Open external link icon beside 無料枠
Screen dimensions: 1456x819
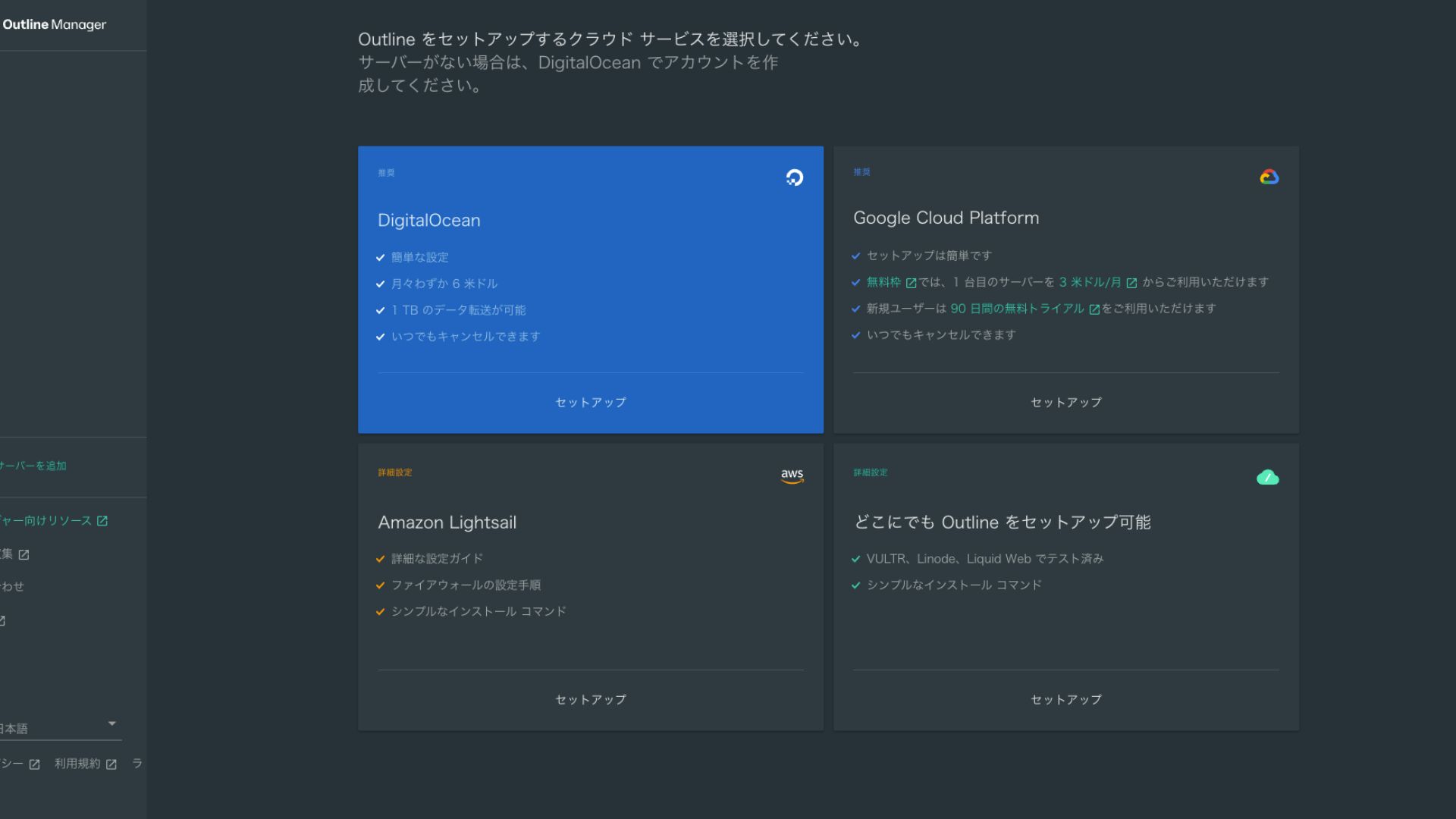coord(912,283)
